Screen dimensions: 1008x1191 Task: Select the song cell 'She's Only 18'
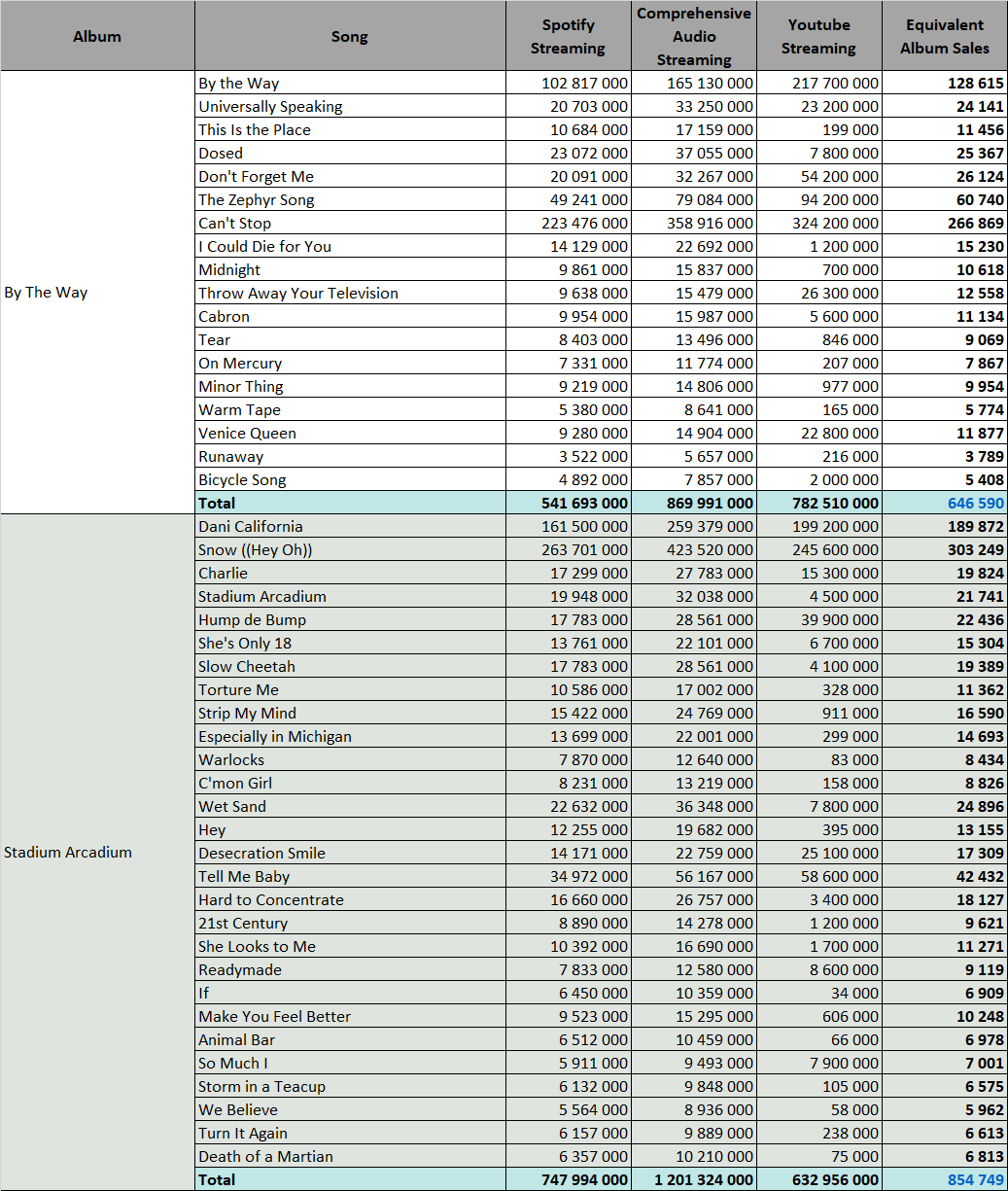(x=350, y=643)
